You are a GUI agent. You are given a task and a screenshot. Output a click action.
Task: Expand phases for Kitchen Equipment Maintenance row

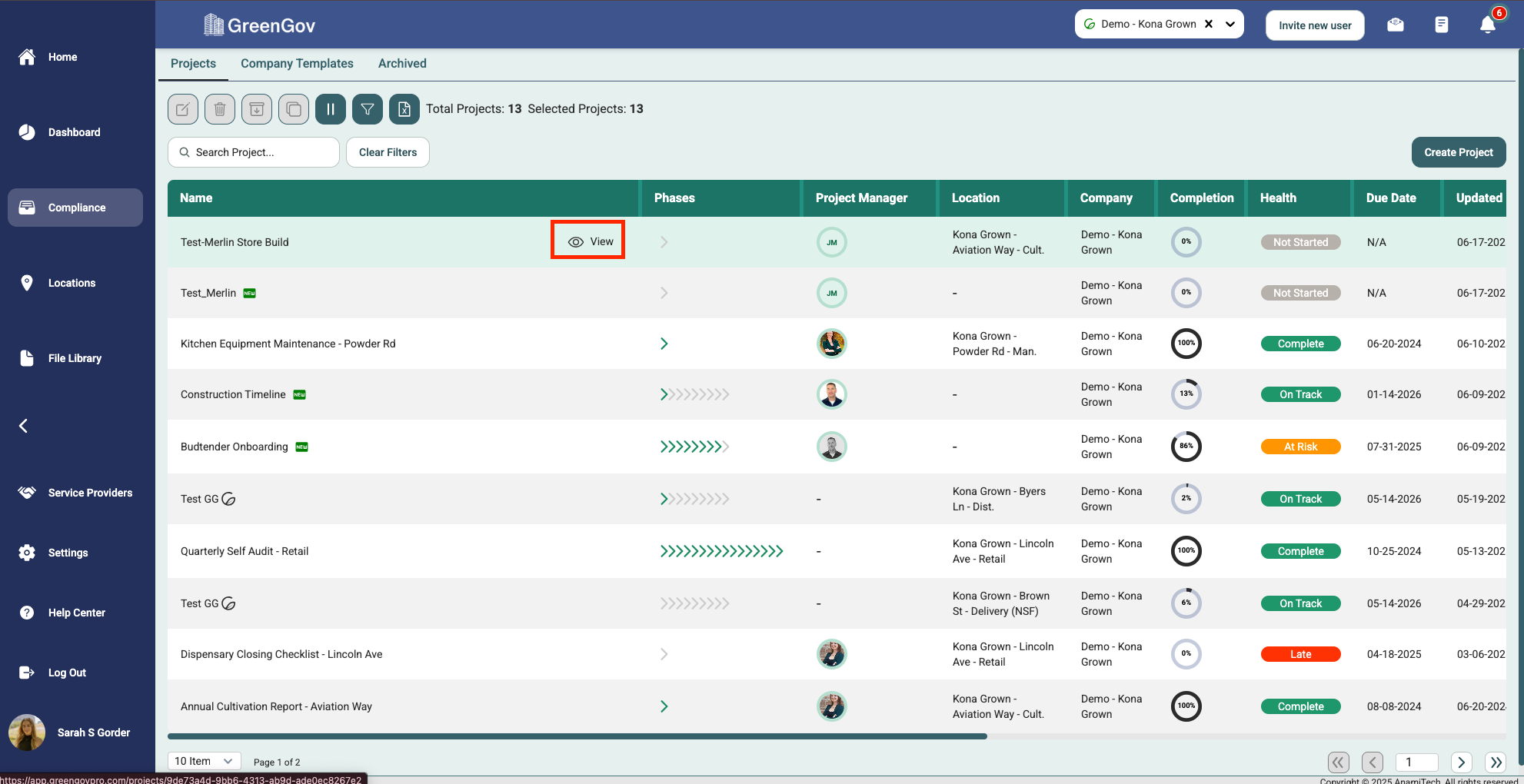pyautogui.click(x=664, y=344)
